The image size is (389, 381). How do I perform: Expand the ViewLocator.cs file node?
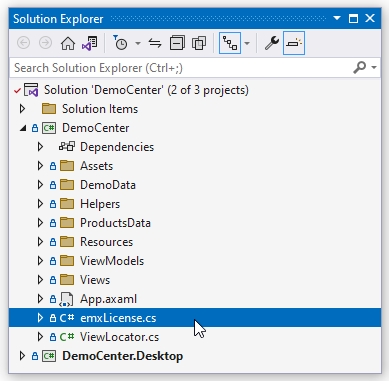(40, 337)
